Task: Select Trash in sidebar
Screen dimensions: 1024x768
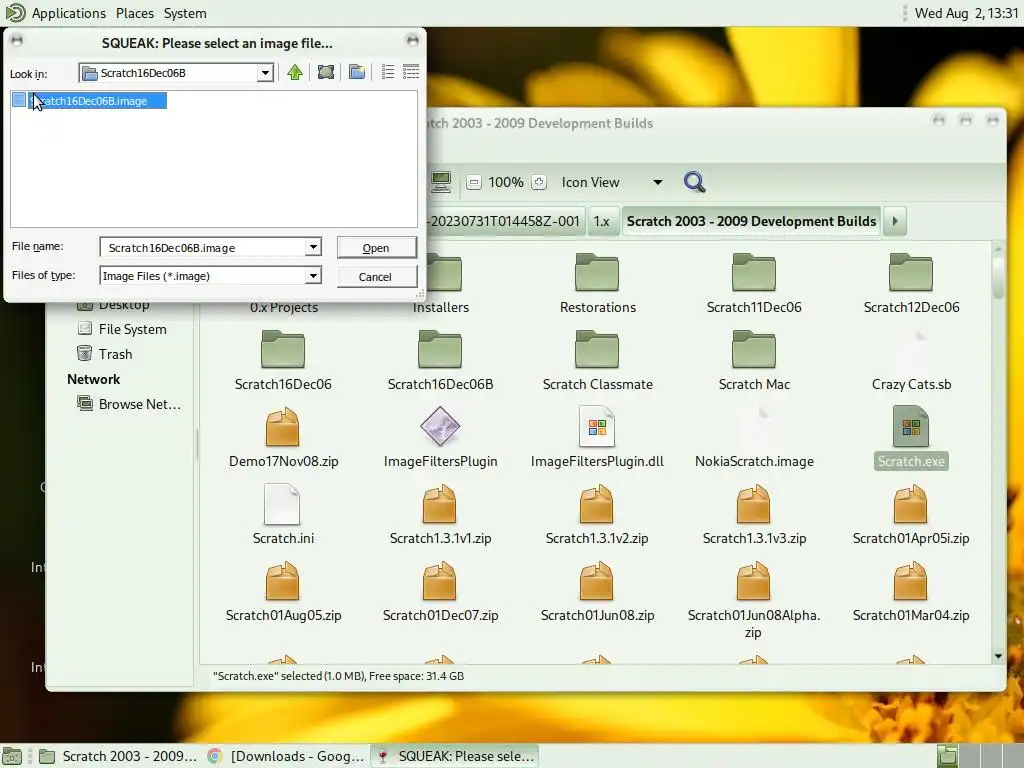Action: point(106,354)
